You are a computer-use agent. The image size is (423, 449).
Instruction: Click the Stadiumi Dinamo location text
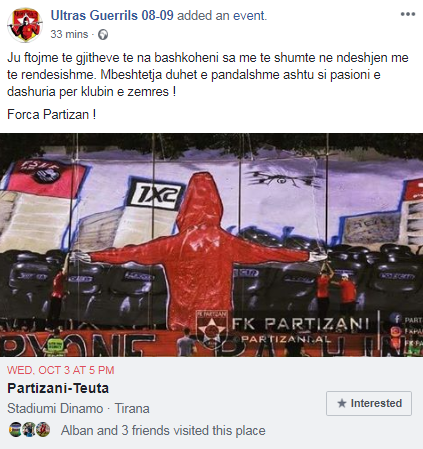pos(55,408)
